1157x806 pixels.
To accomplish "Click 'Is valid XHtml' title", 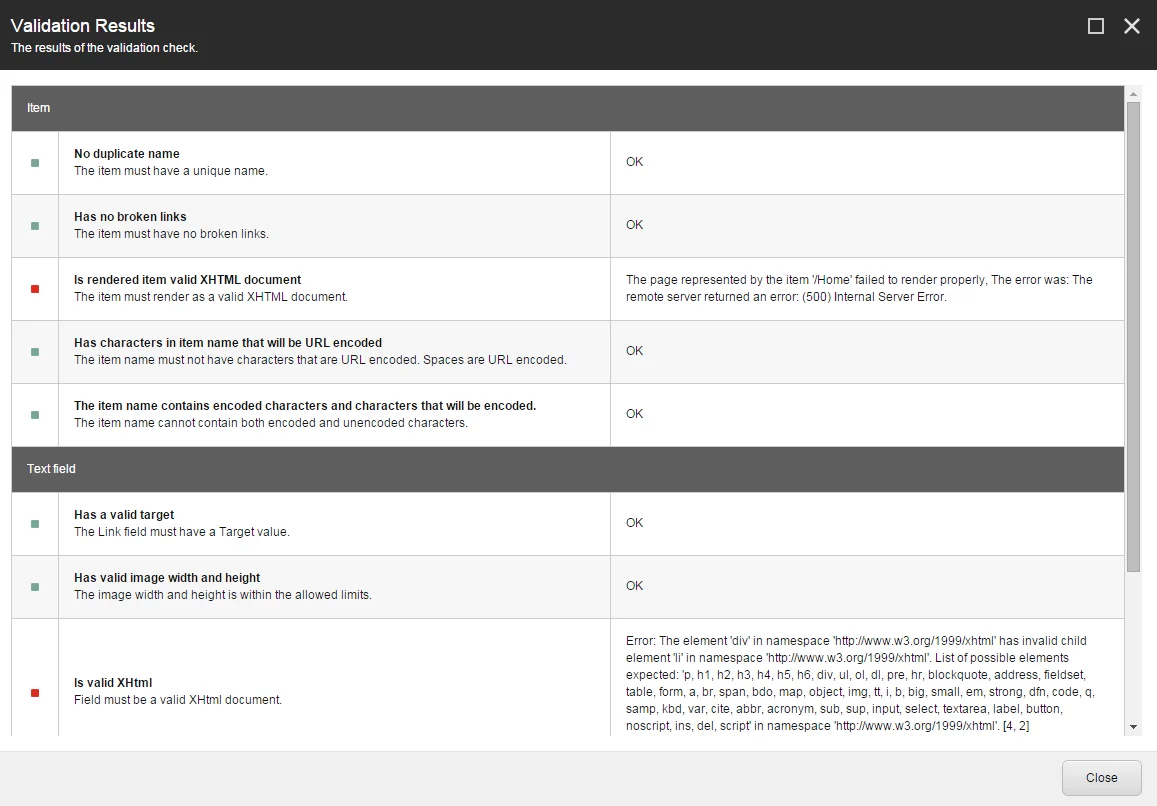I will 113,683.
